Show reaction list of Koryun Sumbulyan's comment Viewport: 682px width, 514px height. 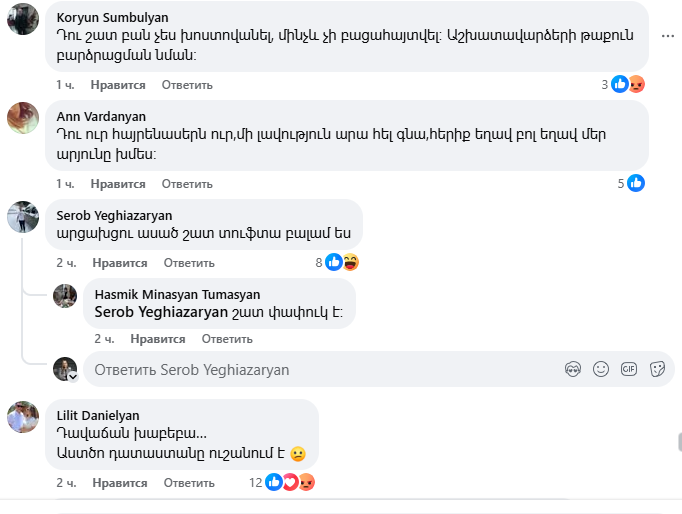point(626,85)
